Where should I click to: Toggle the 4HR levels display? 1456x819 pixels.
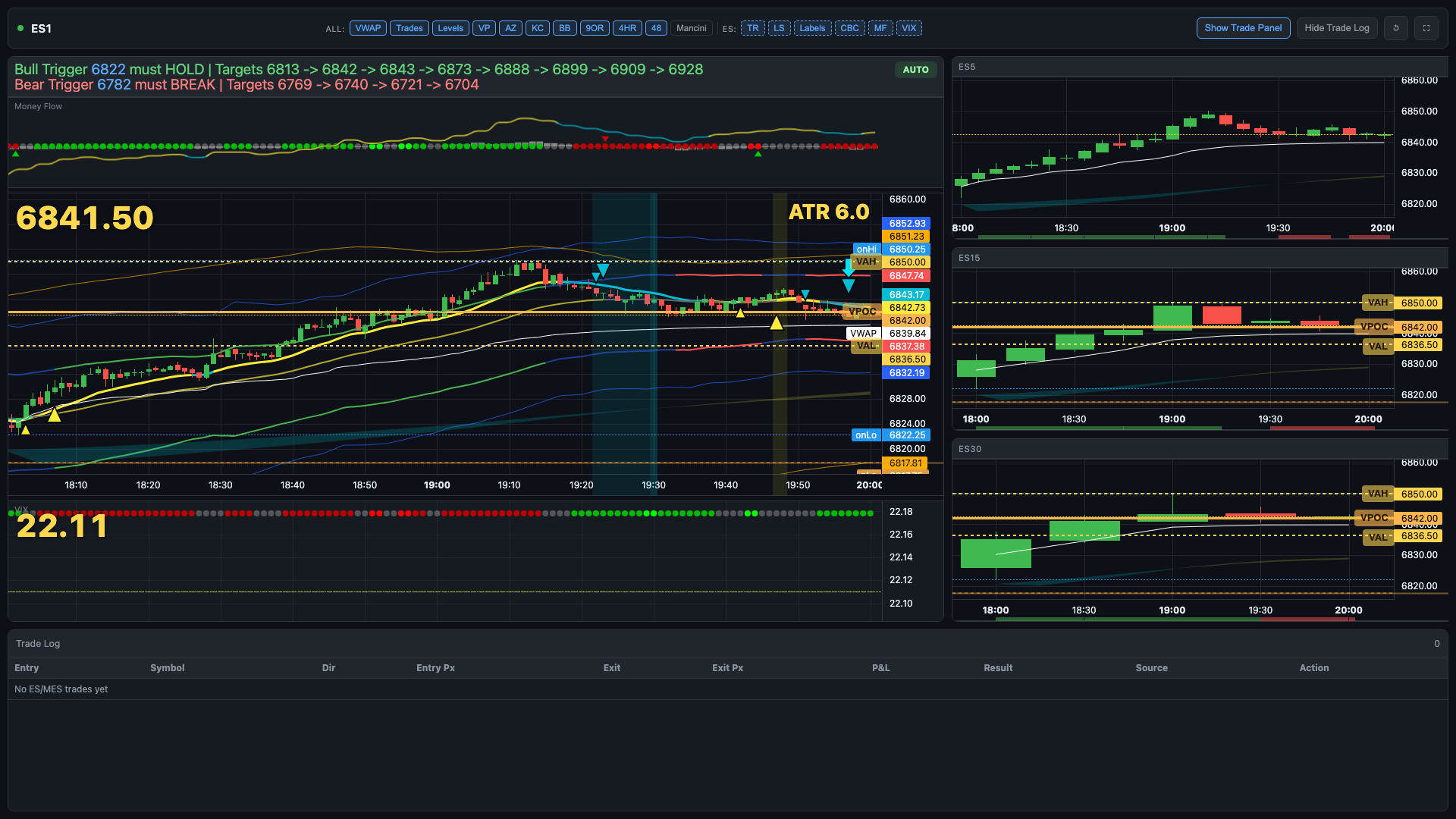click(x=627, y=28)
